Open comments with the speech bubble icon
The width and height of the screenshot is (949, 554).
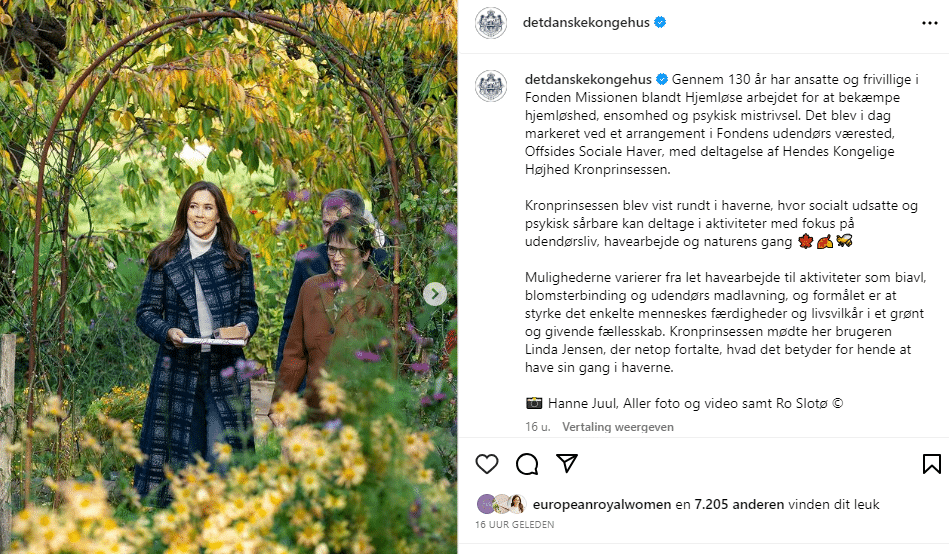coord(527,464)
